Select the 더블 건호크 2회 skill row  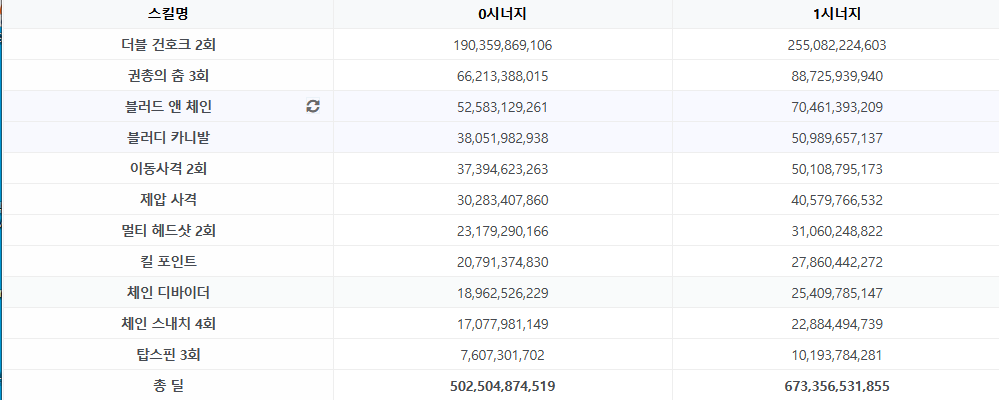501,45
